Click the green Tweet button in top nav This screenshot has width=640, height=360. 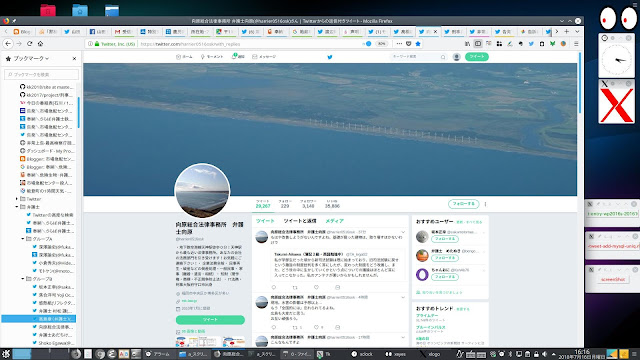pos(476,57)
